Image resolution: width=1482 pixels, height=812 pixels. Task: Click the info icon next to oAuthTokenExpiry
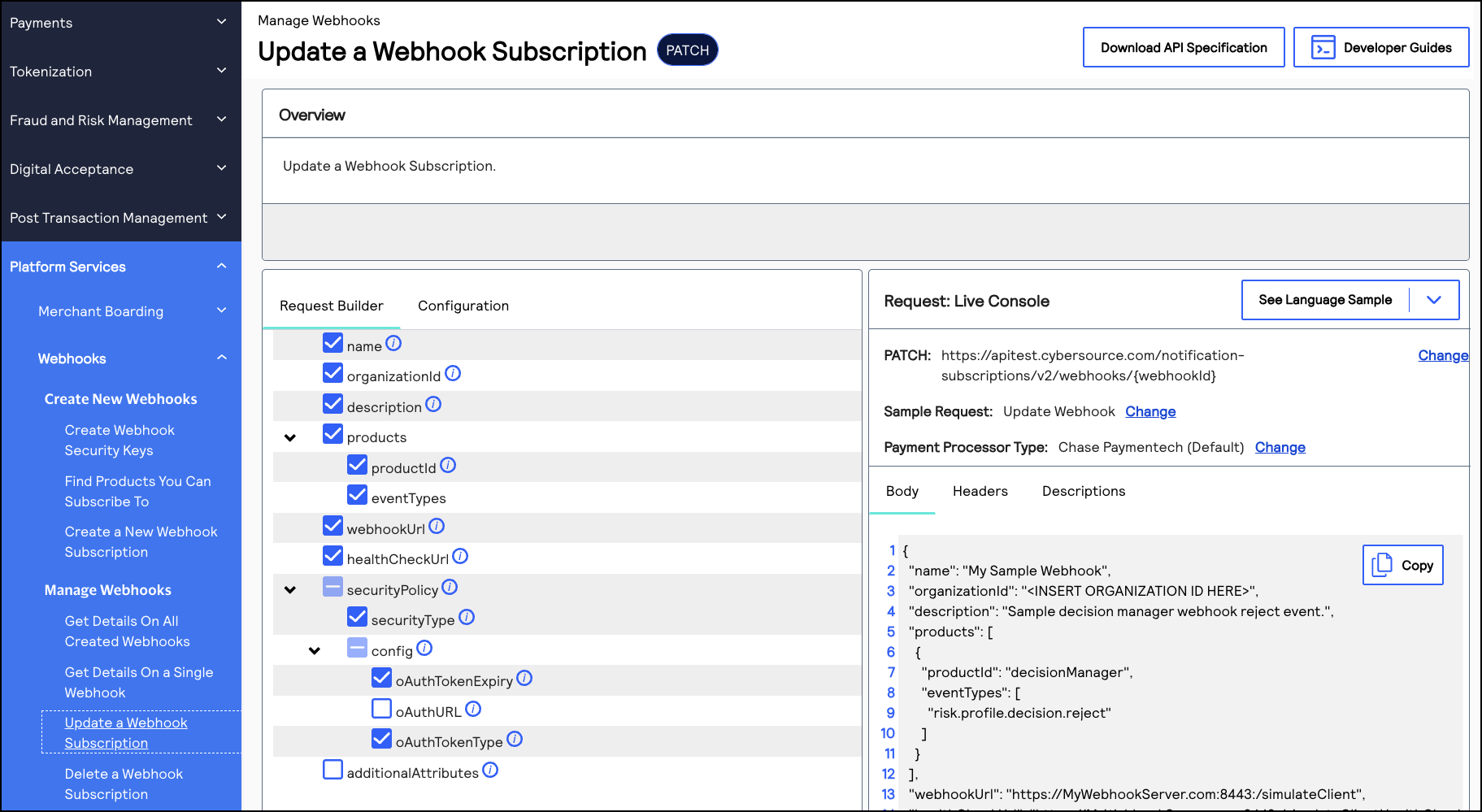point(524,678)
